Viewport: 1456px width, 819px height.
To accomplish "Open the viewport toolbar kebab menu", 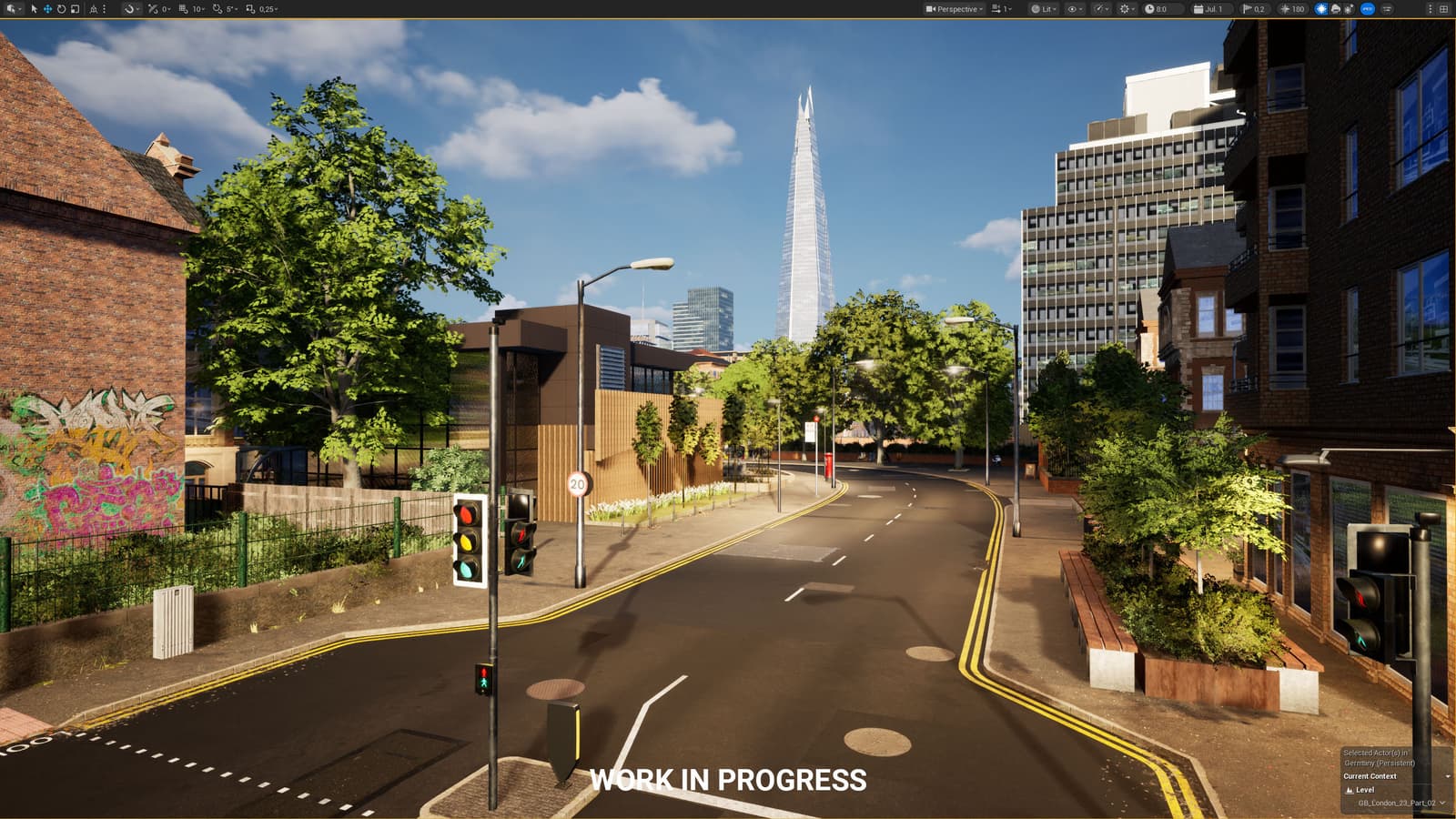I will (x=1430, y=9).
